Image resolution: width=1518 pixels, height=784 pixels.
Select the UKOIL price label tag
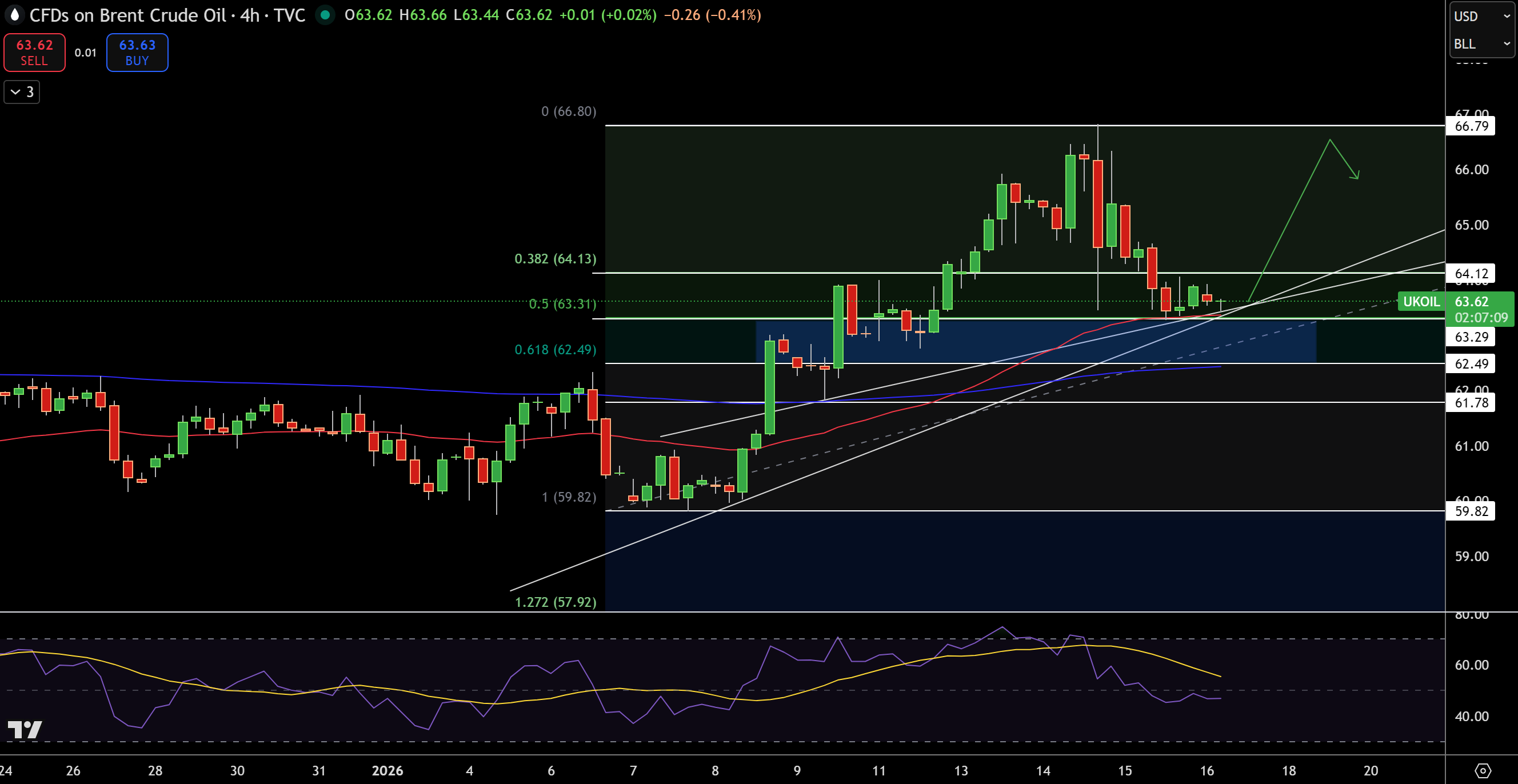1421,302
